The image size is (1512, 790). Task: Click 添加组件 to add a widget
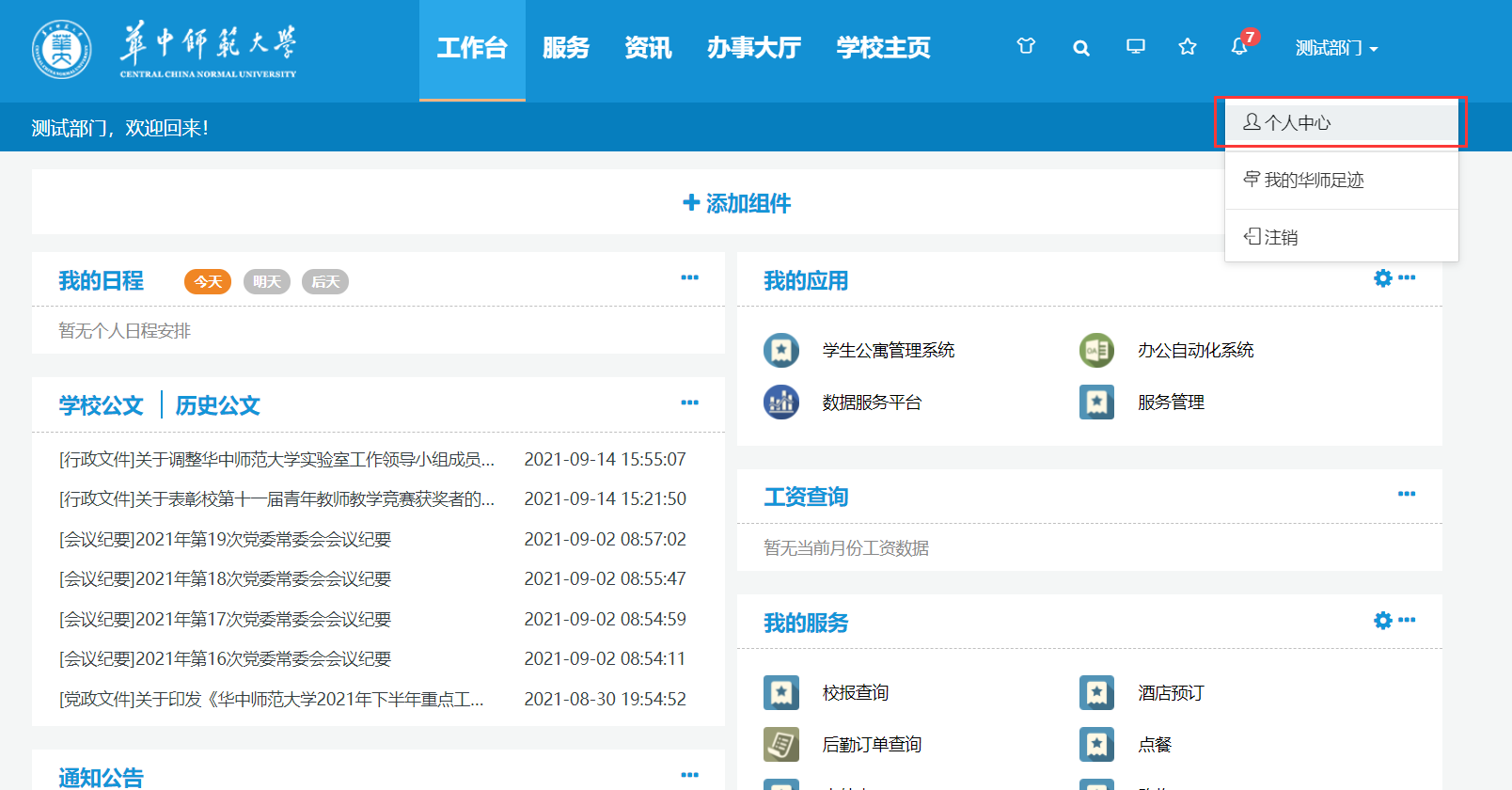click(737, 203)
